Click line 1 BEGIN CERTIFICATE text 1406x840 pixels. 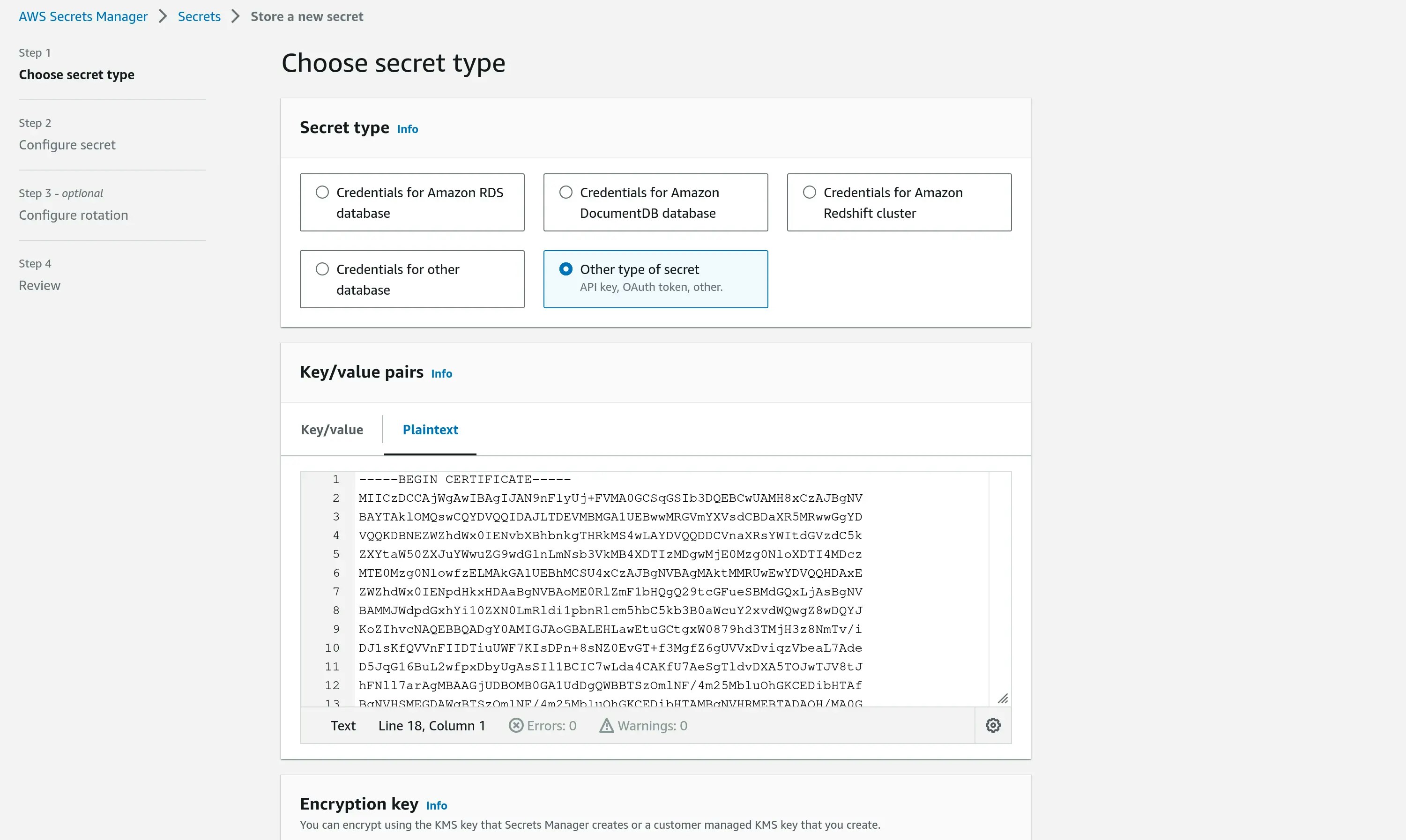[464, 479]
